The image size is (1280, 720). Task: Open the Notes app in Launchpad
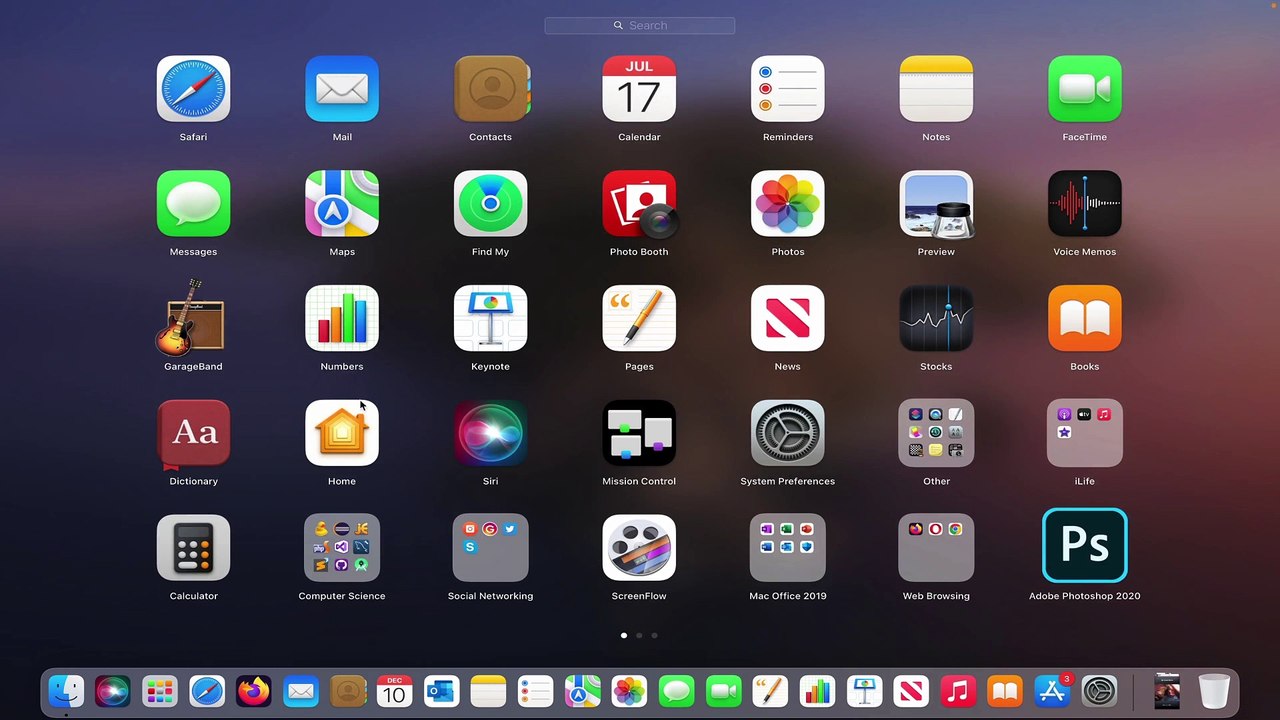[x=936, y=89]
